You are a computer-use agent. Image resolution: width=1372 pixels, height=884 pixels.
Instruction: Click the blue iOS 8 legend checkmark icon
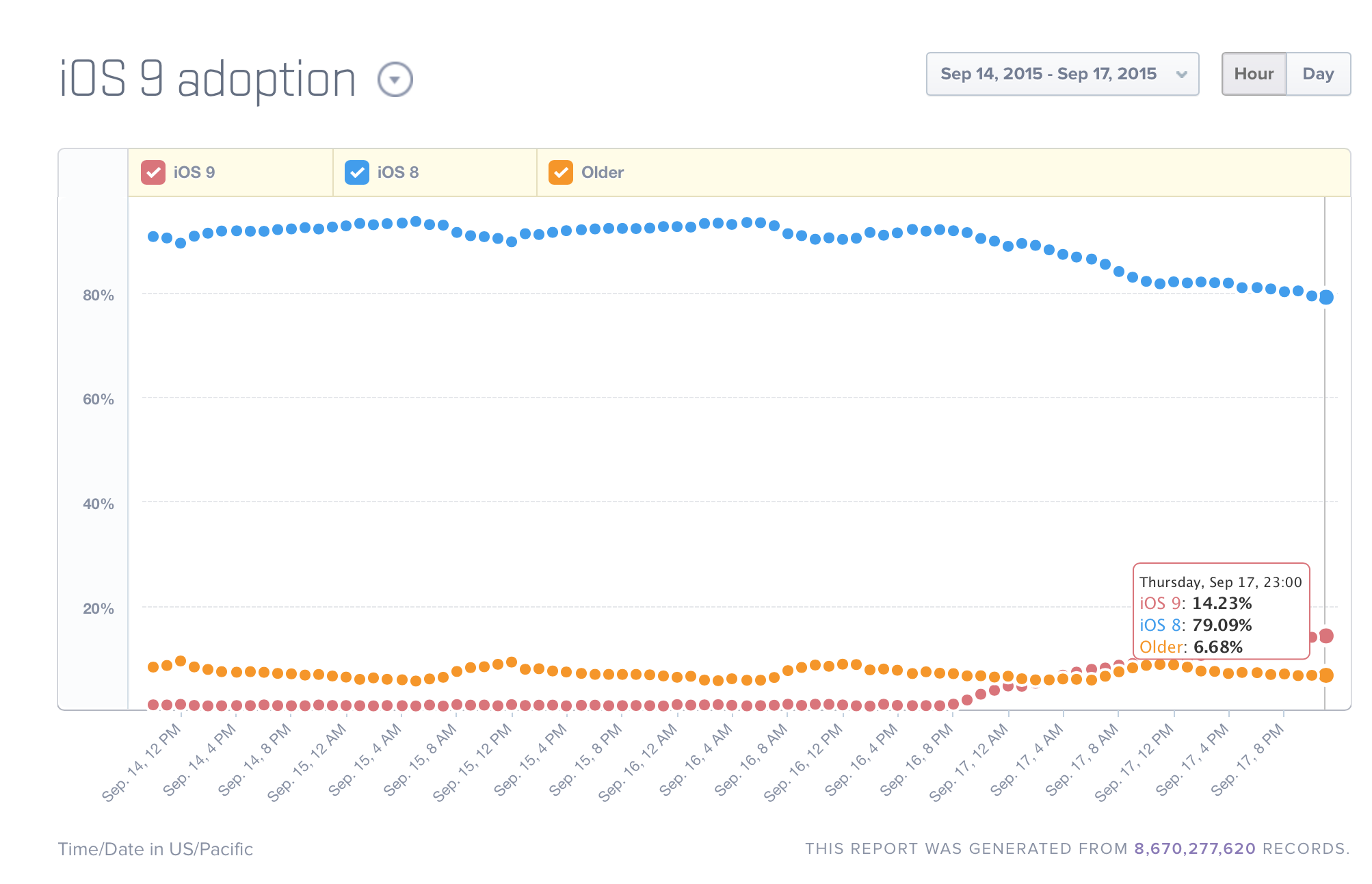tap(356, 172)
